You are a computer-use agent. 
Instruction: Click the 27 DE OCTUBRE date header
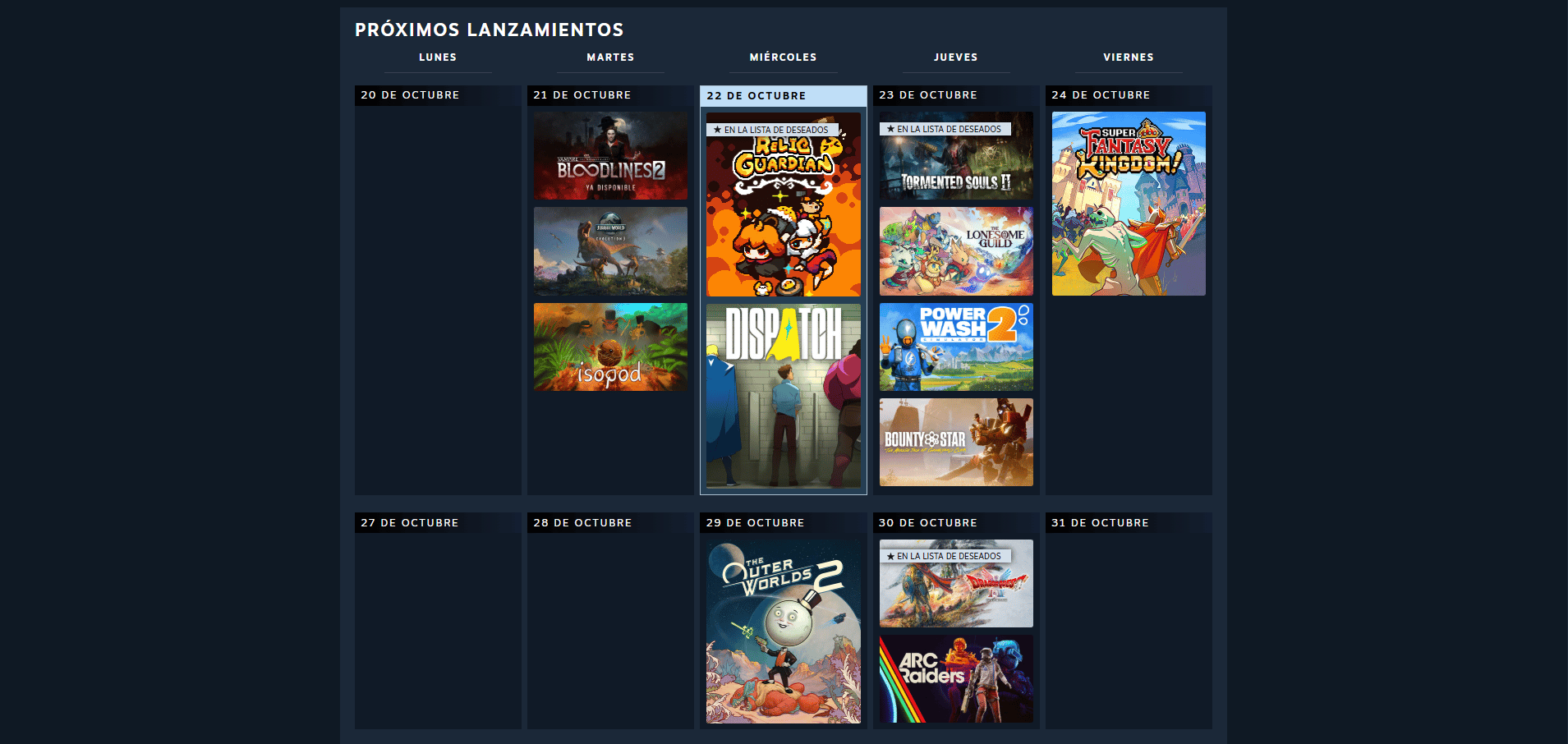pos(438,523)
